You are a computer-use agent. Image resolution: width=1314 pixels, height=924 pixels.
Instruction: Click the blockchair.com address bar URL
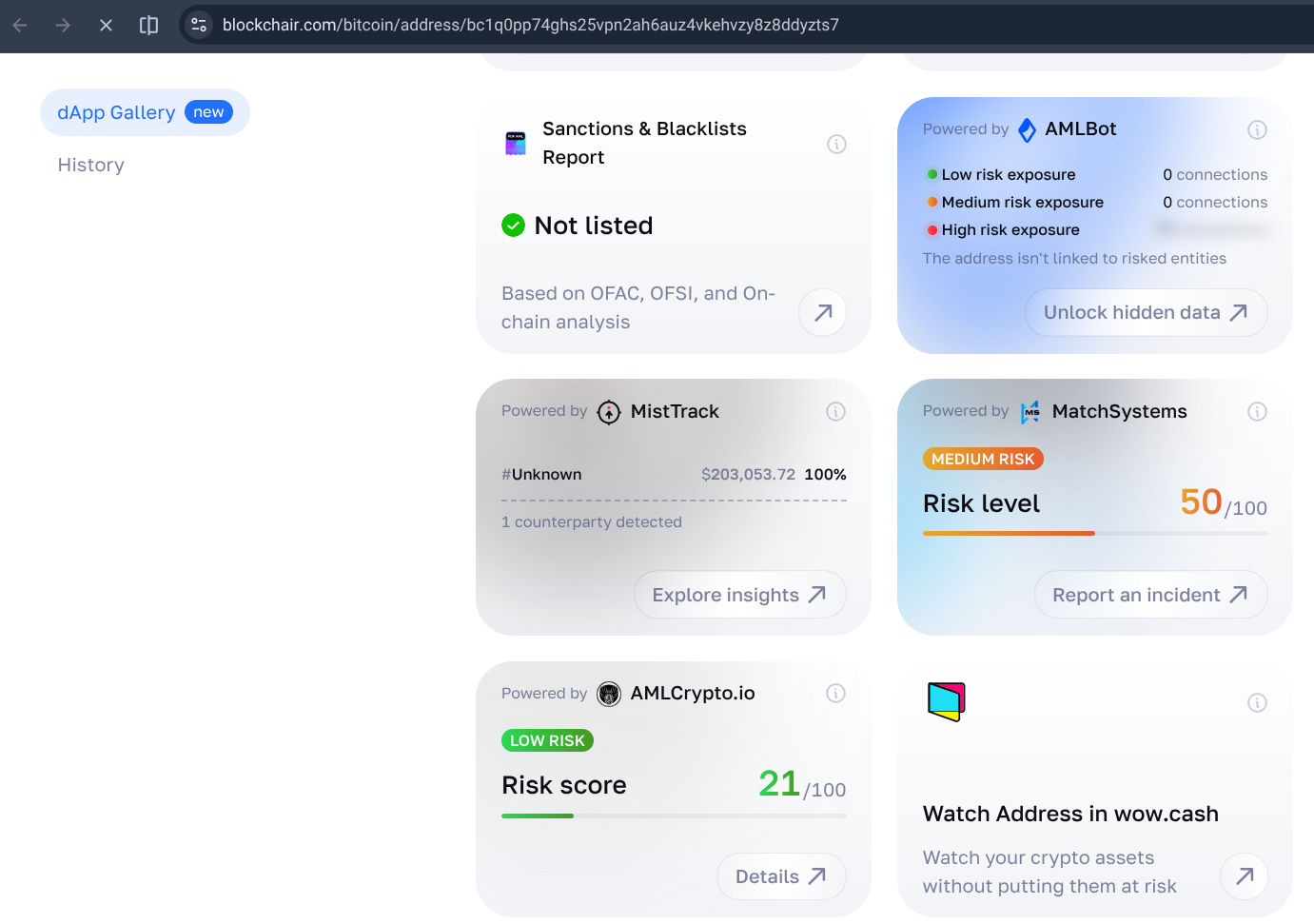[x=531, y=25]
